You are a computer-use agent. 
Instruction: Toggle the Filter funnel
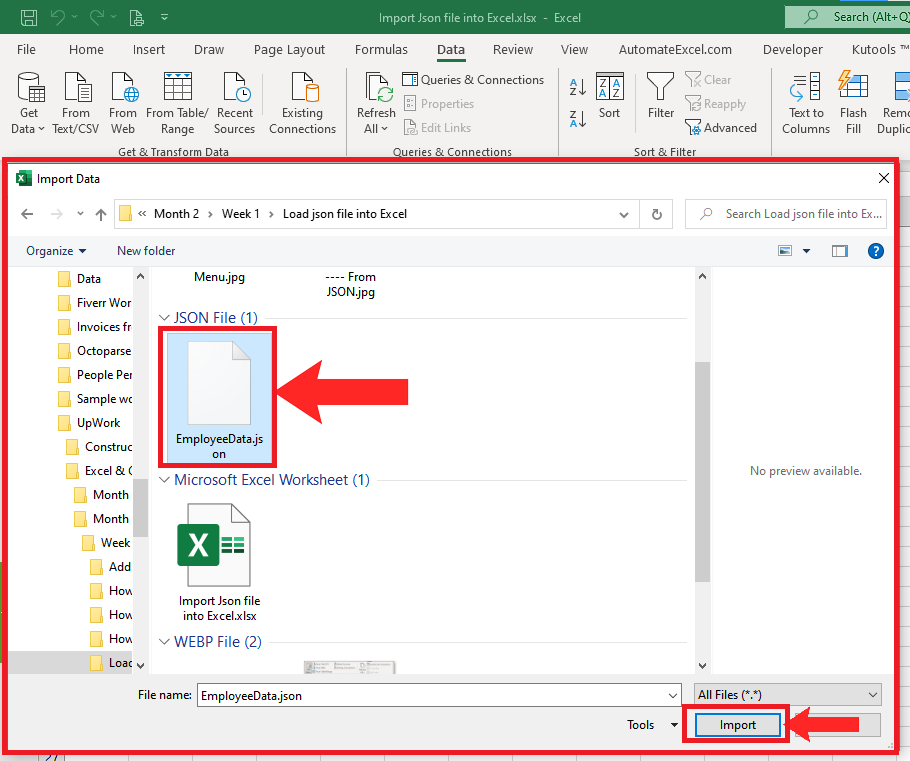pyautogui.click(x=660, y=96)
